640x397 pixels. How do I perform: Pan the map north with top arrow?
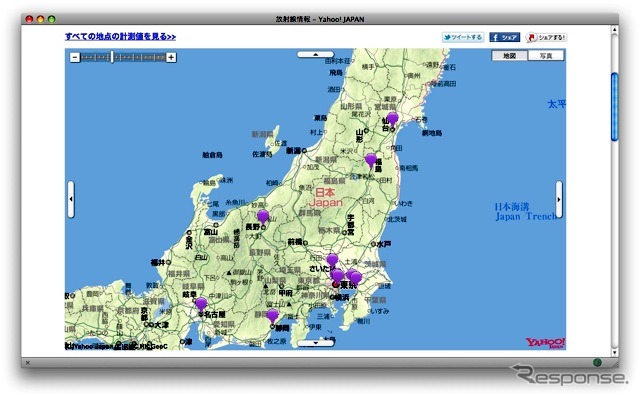pos(315,54)
